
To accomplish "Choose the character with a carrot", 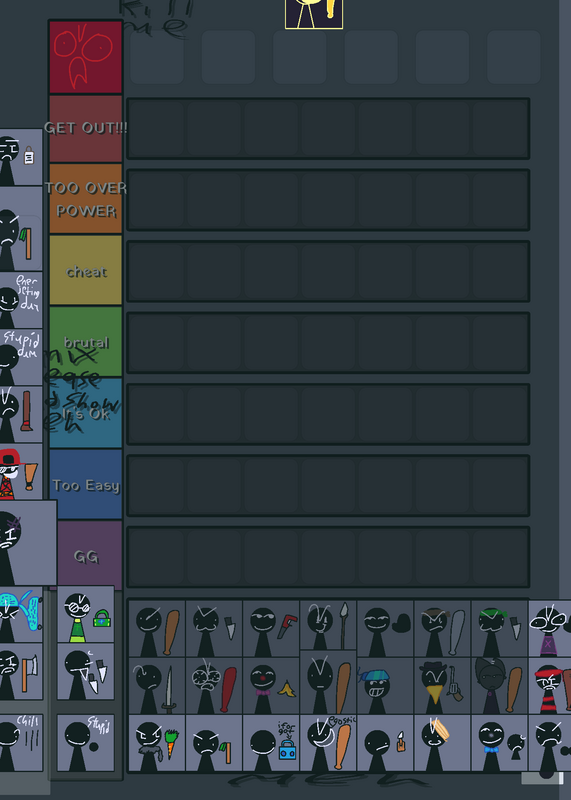I will 157,743.
